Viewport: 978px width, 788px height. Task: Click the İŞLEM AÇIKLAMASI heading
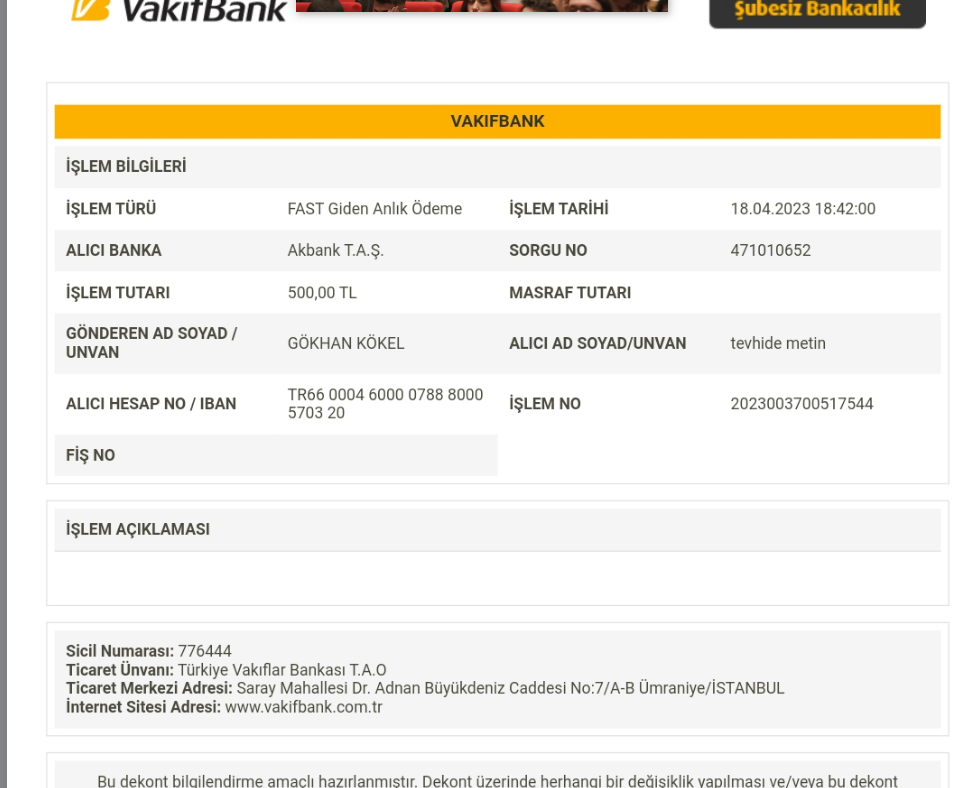[x=138, y=530]
